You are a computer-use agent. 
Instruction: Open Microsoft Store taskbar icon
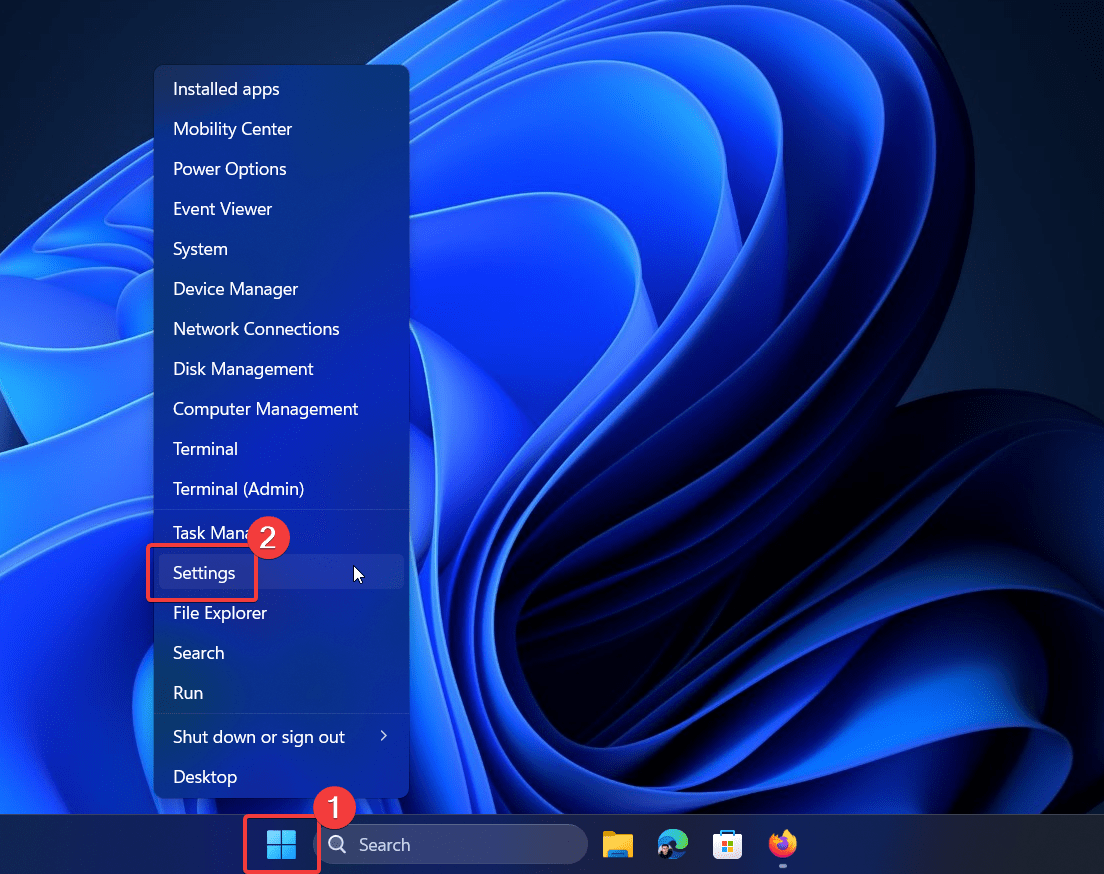[x=727, y=845]
